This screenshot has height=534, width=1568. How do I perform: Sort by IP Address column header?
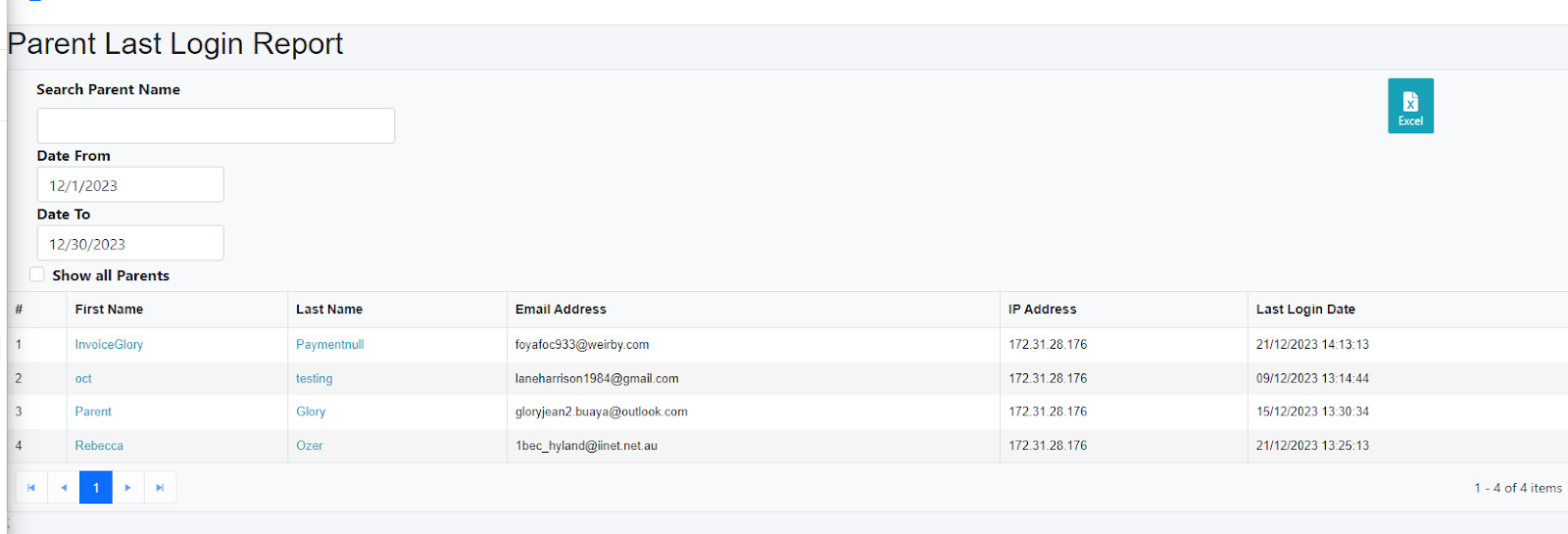(x=1042, y=310)
